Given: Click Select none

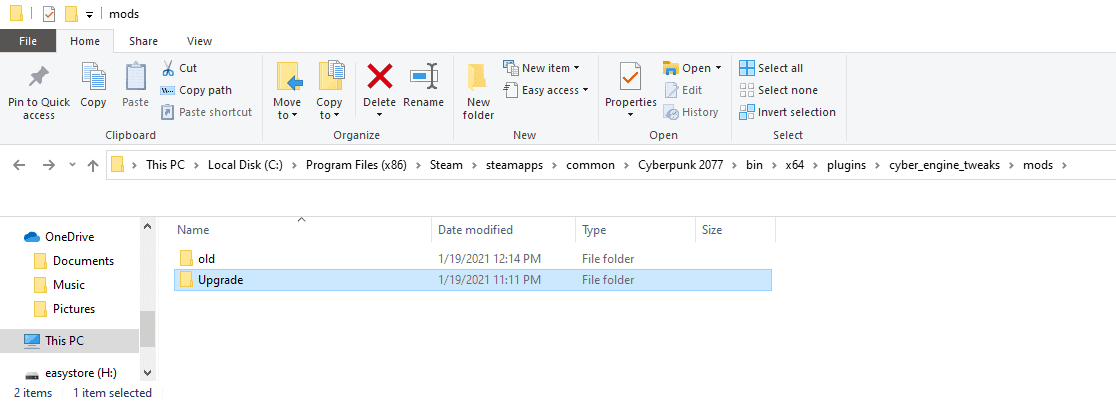Looking at the screenshot, I should pyautogui.click(x=779, y=90).
